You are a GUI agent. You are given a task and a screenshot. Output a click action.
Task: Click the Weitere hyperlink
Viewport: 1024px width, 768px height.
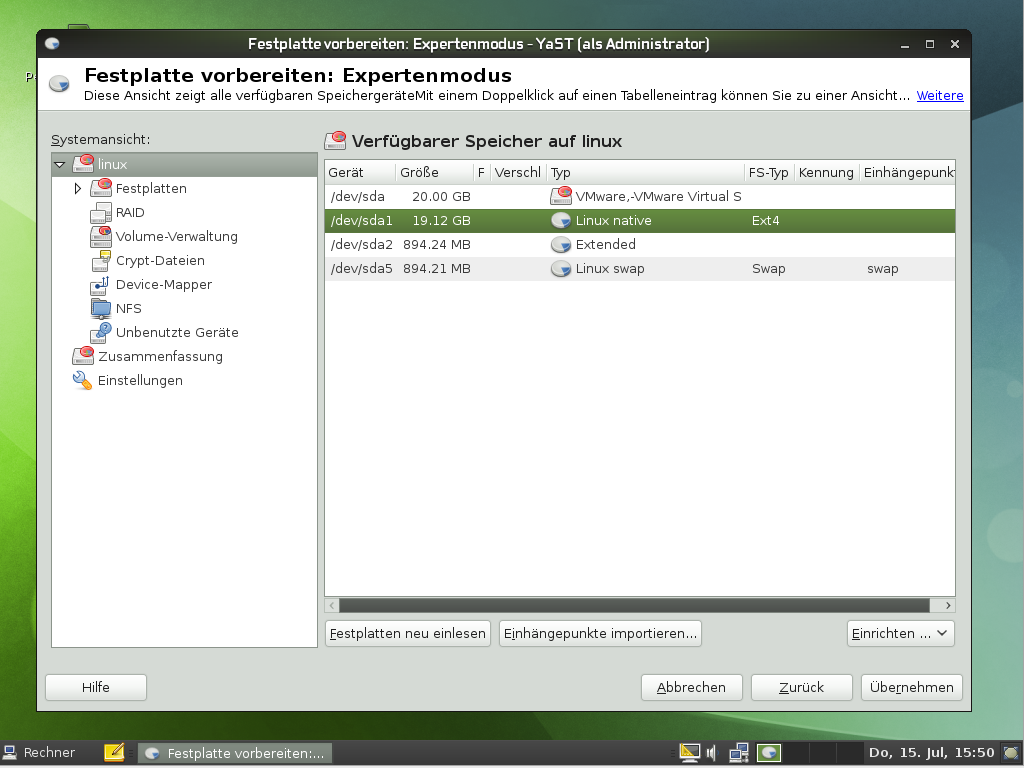939,95
